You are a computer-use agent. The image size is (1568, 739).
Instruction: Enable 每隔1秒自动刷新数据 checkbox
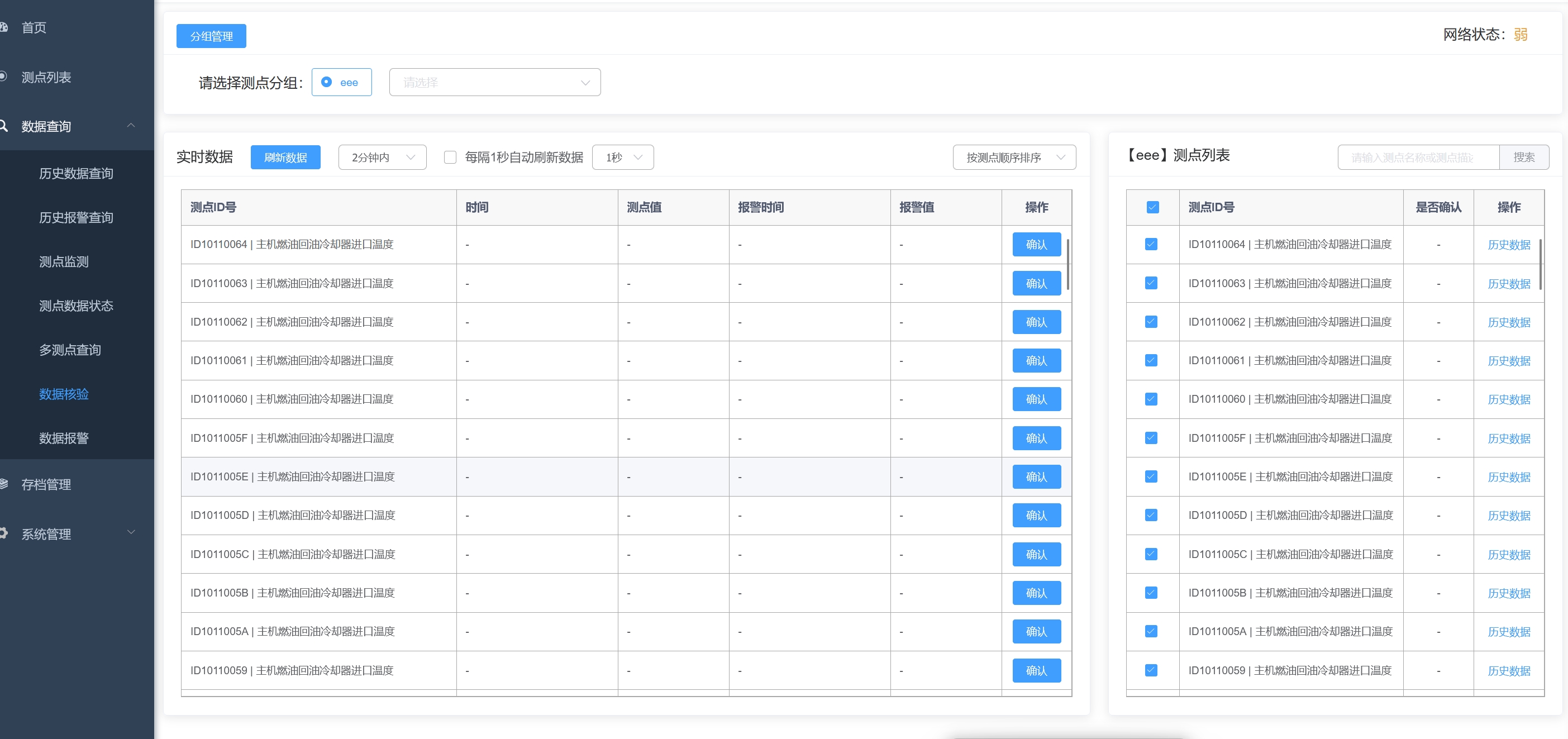point(450,158)
